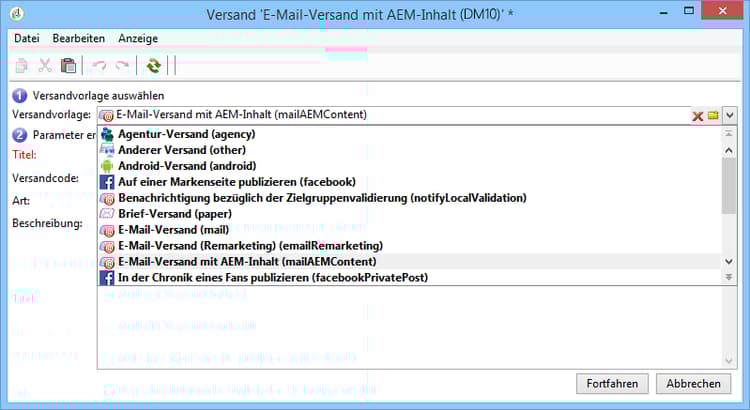Jump to the top of the list with the double-arrow
The width and height of the screenshot is (750, 410).
729,133
